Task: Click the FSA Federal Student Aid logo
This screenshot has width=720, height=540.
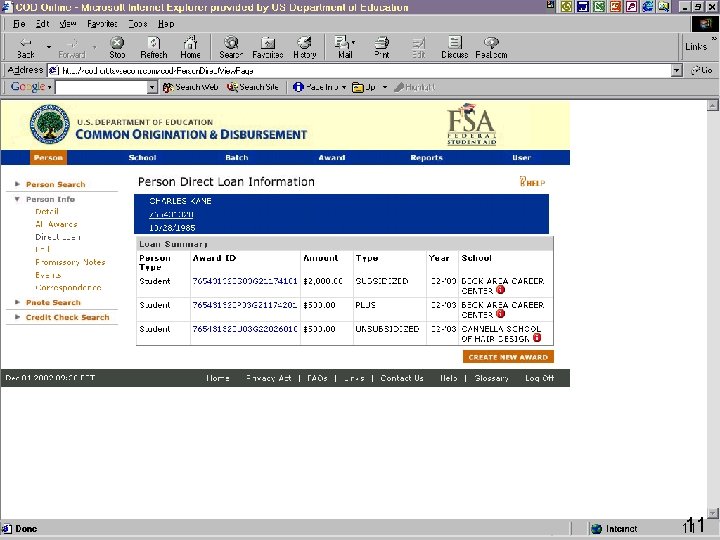Action: coord(472,124)
